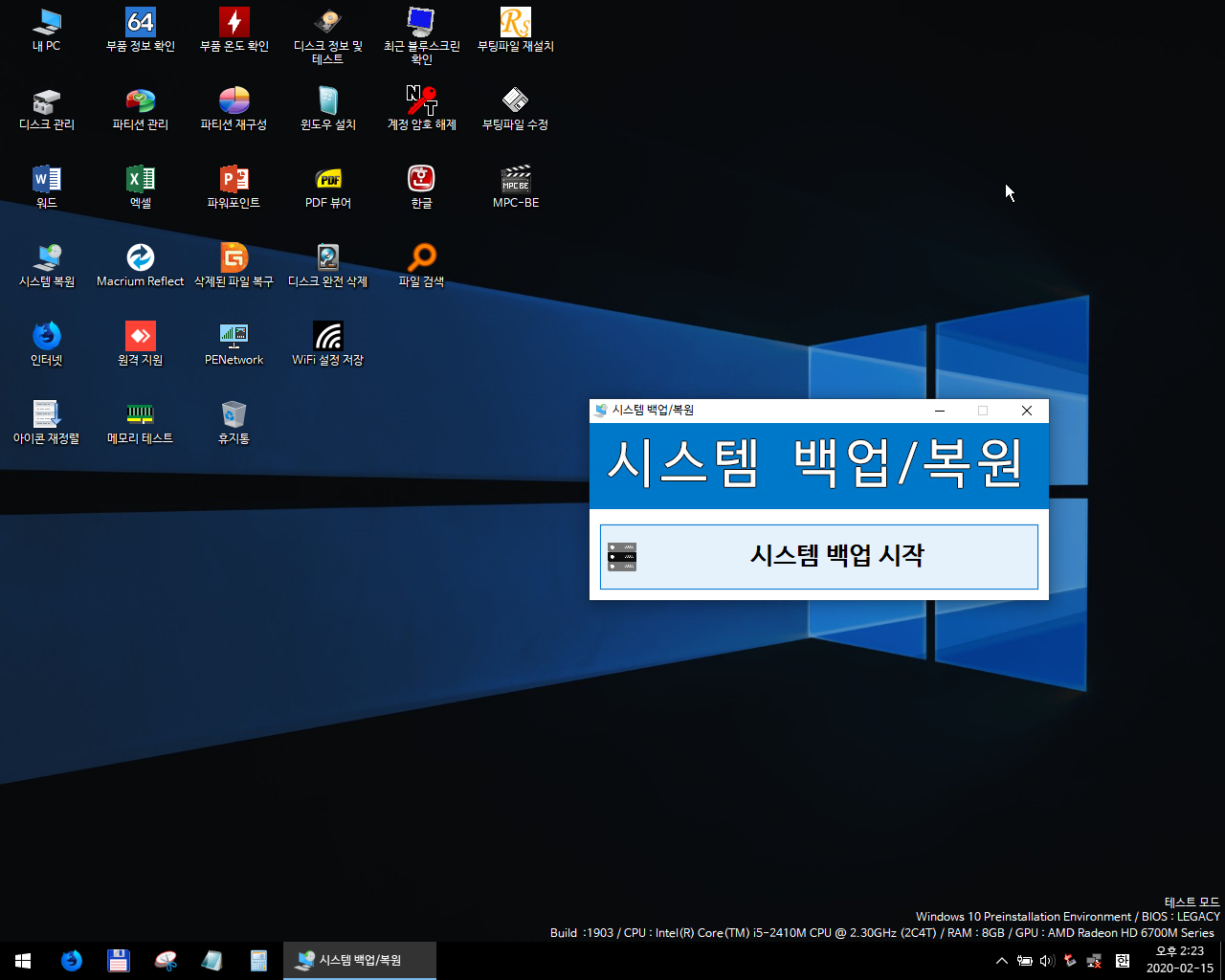Viewport: 1225px width, 980px height.
Task: Open the Windows Start menu
Action: coord(23,961)
